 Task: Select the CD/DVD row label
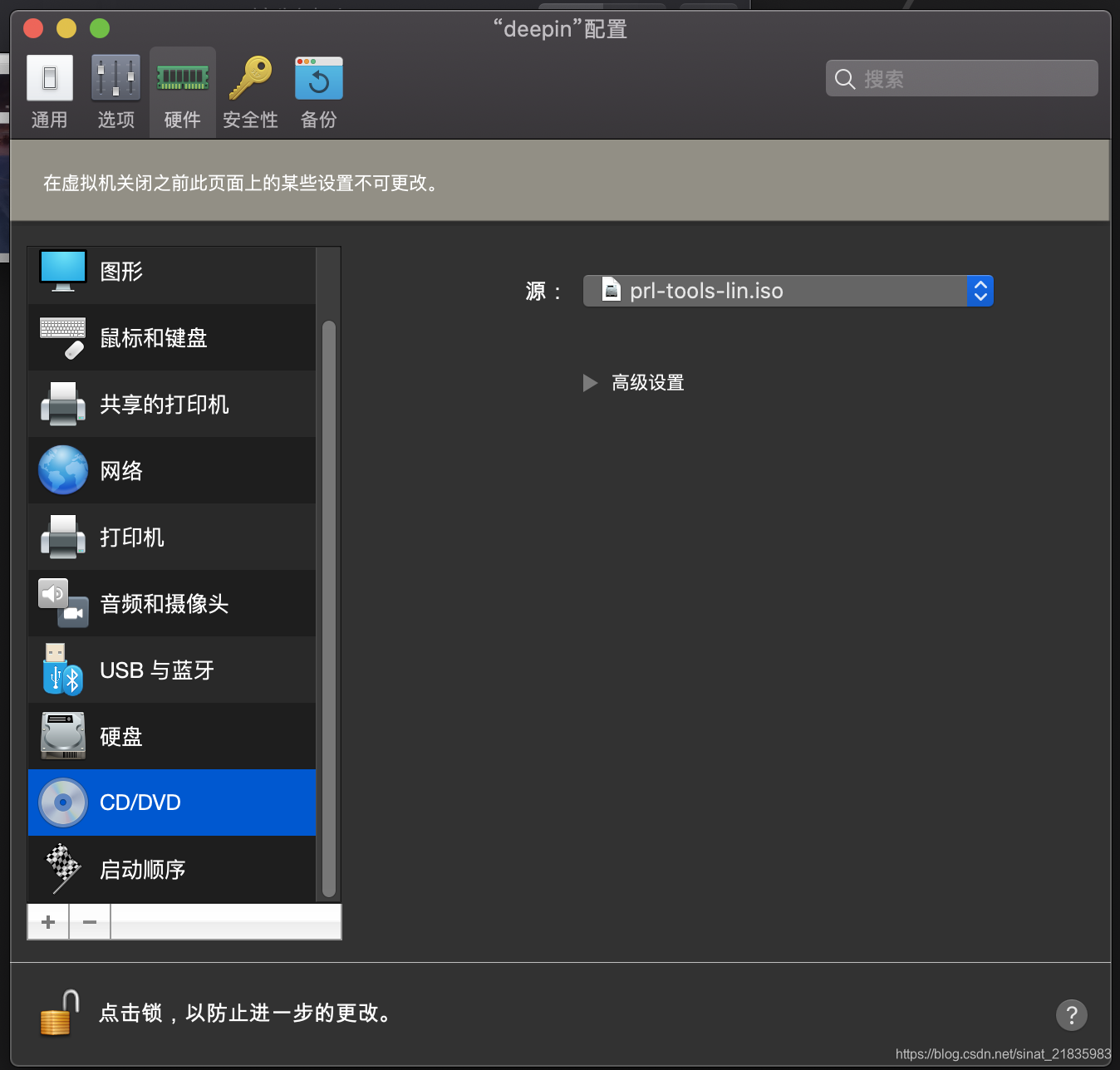pos(140,802)
